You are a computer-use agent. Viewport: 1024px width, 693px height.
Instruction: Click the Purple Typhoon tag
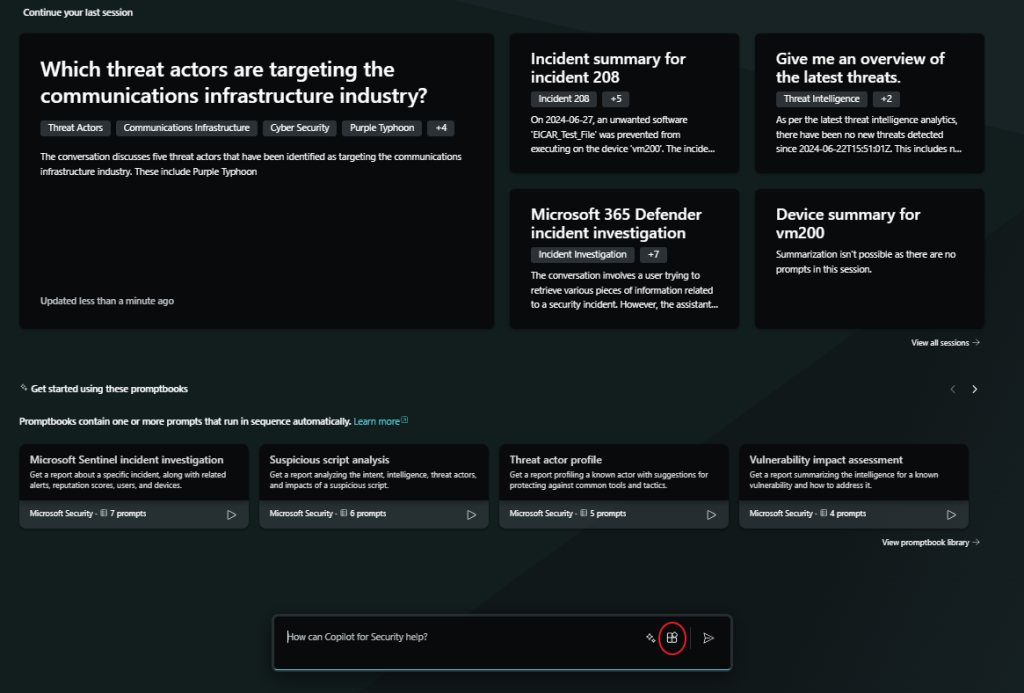[x=382, y=128]
